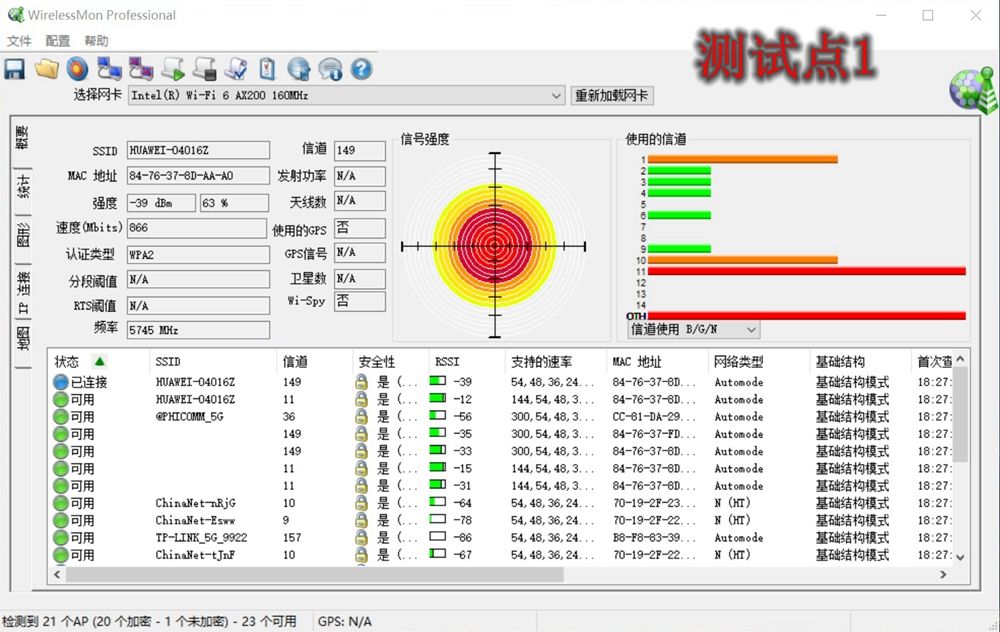Click the GPS: N/A status bar entry
1000x632 pixels.
pyautogui.click(x=344, y=621)
